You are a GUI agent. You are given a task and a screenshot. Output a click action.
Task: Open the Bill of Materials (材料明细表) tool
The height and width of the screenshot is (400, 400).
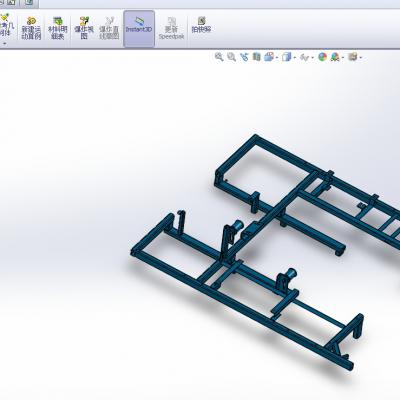pyautogui.click(x=58, y=29)
